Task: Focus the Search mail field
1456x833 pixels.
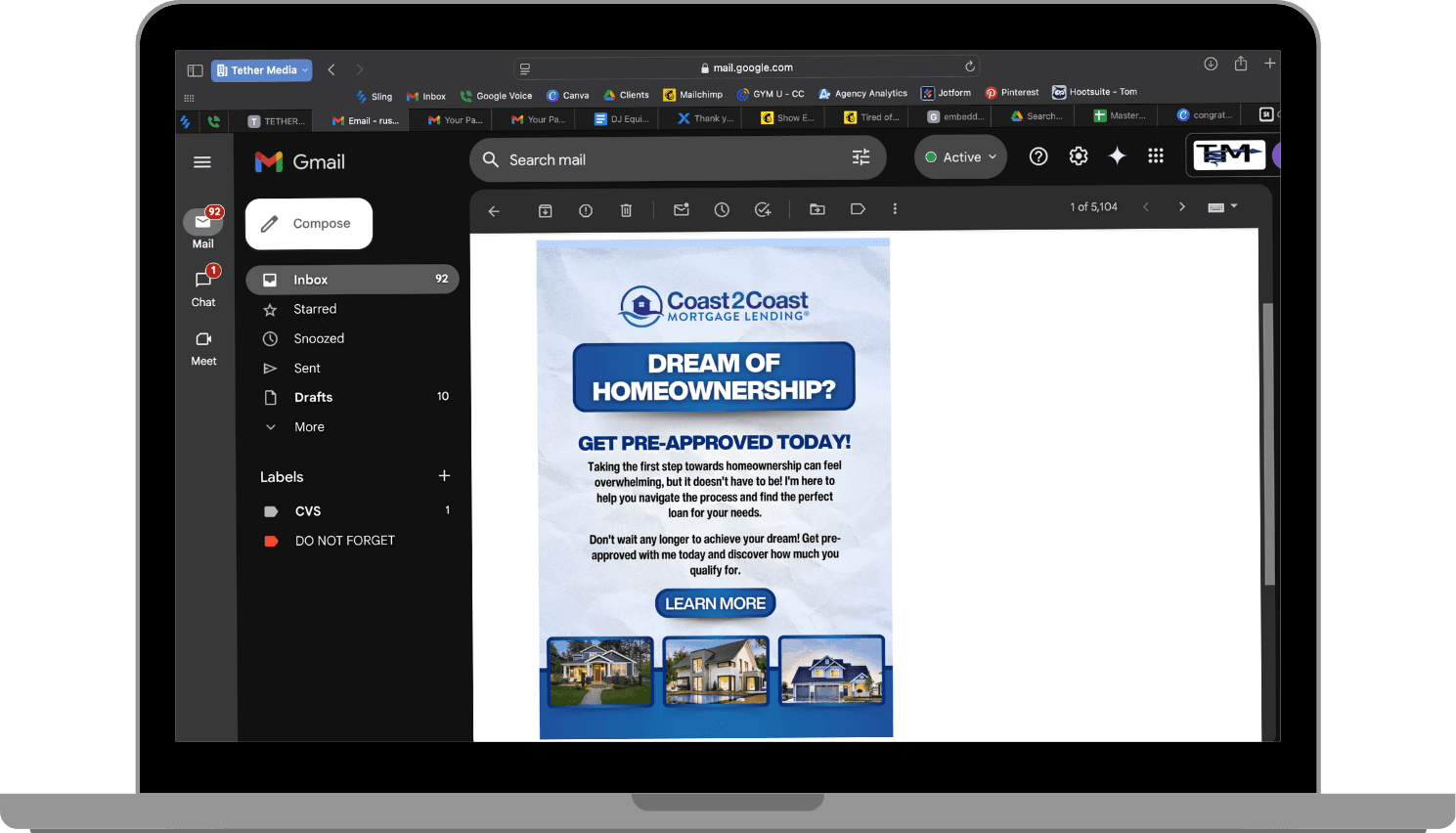Action: pos(678,158)
